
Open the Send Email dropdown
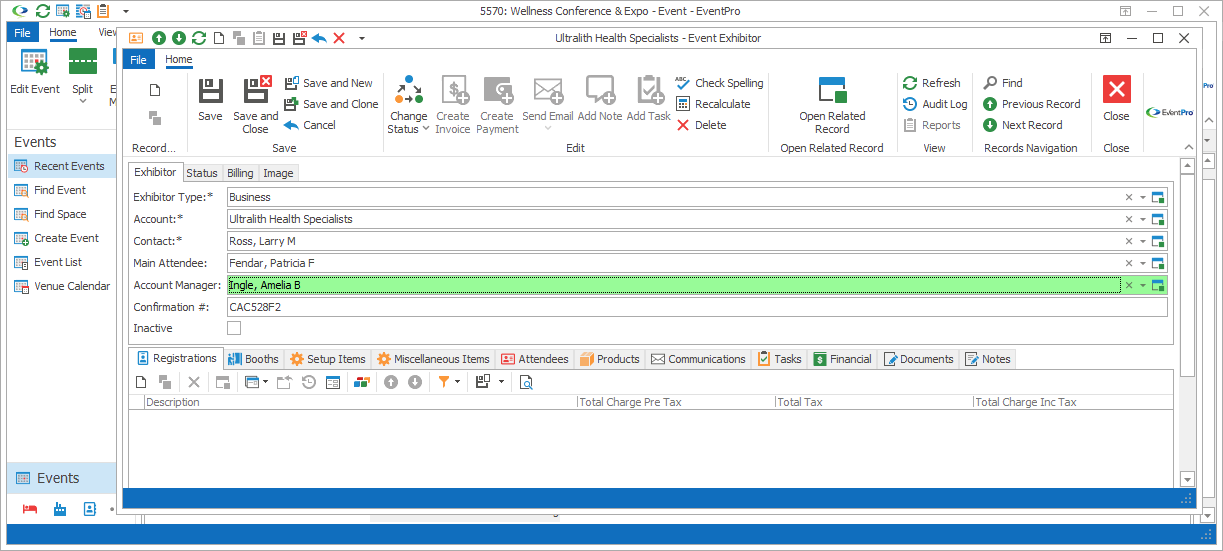tap(548, 105)
